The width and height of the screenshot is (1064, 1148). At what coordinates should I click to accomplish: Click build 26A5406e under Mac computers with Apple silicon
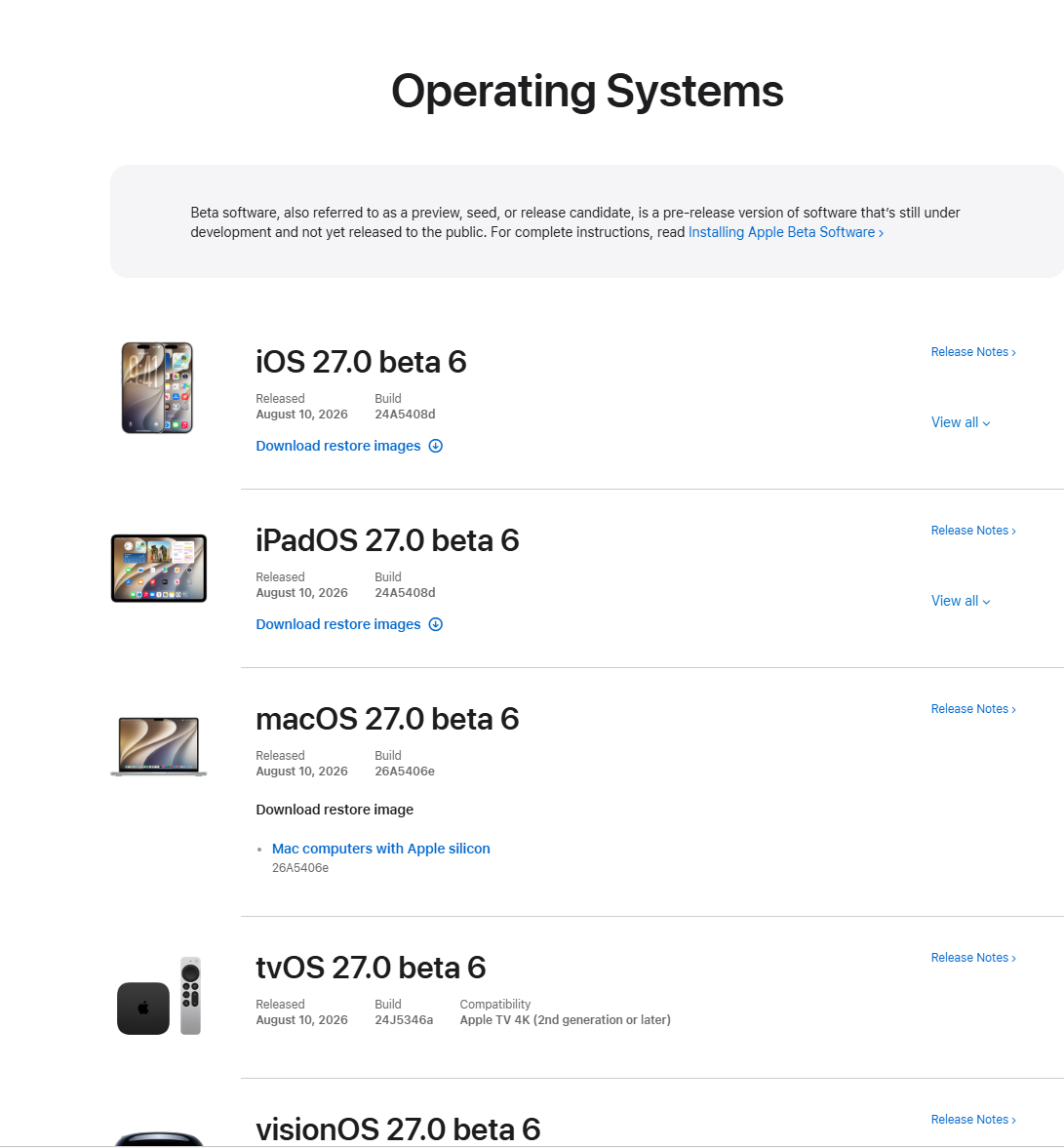pyautogui.click(x=300, y=868)
